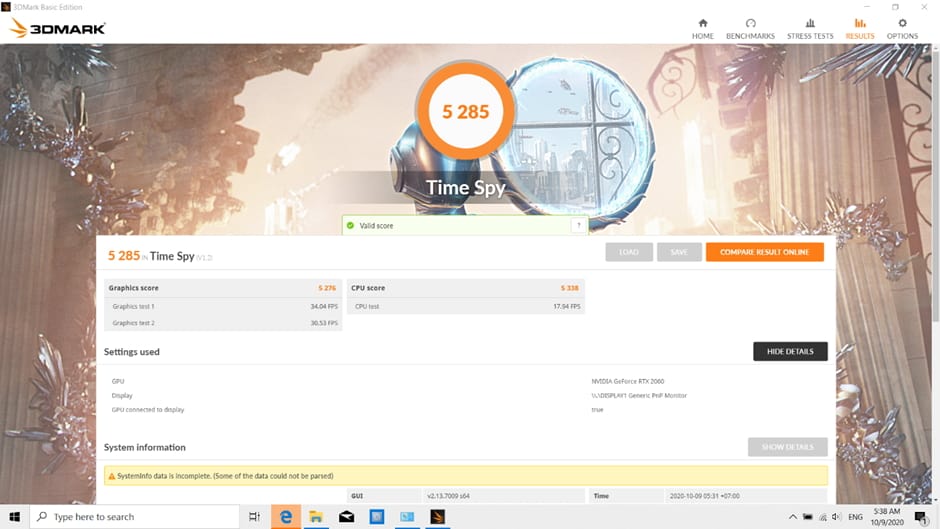Click Compare Result Online button
The image size is (940, 529).
pyautogui.click(x=764, y=252)
